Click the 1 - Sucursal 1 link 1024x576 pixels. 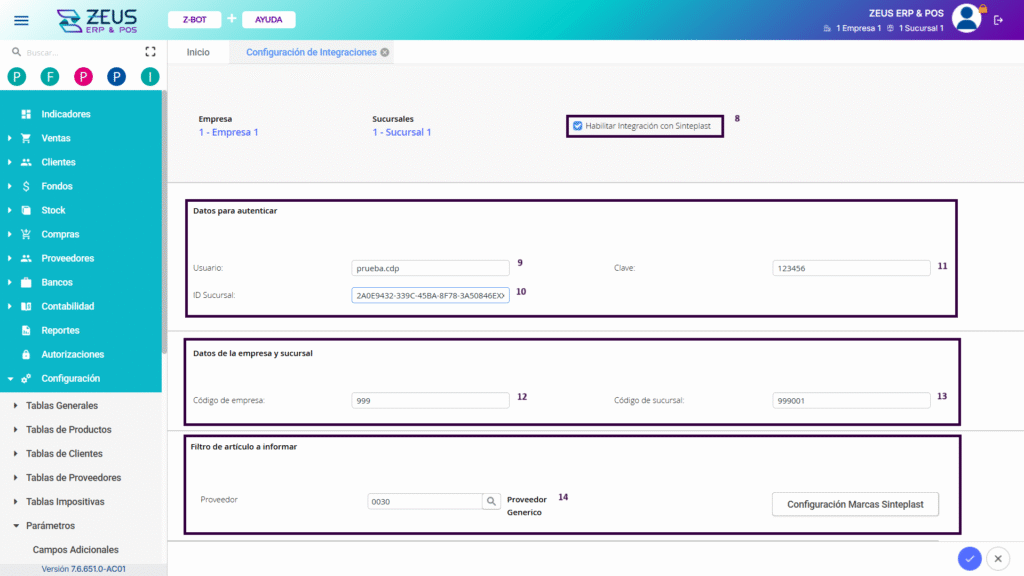coord(402,132)
